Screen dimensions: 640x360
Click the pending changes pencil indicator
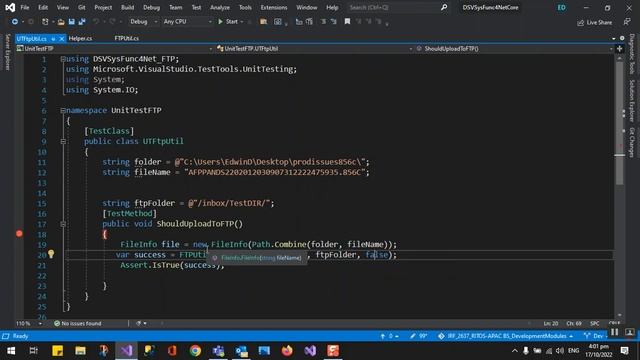click(419, 336)
